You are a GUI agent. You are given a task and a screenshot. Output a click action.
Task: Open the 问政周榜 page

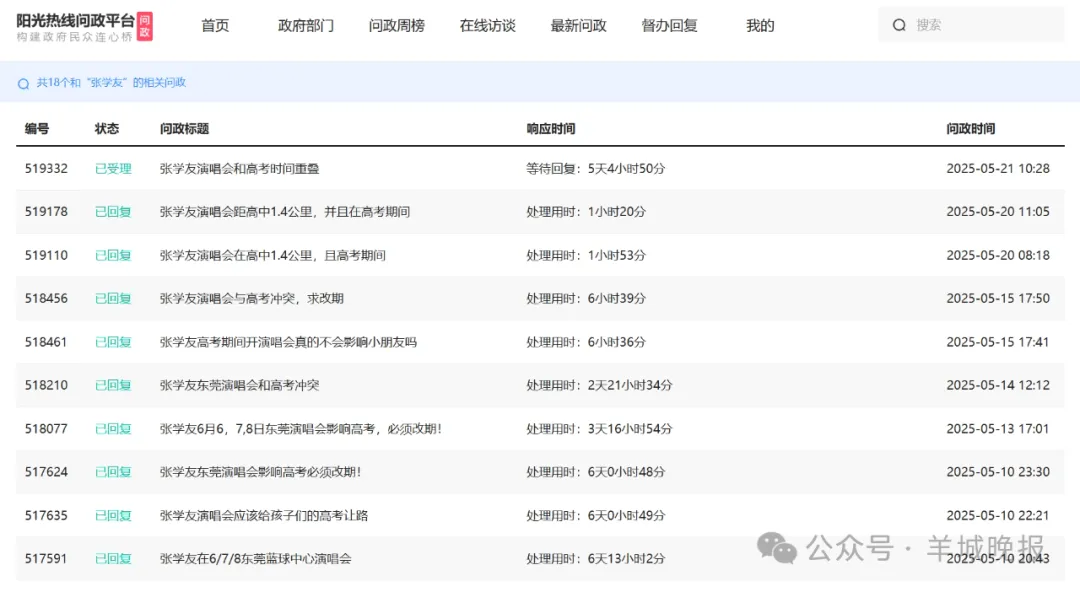[397, 26]
